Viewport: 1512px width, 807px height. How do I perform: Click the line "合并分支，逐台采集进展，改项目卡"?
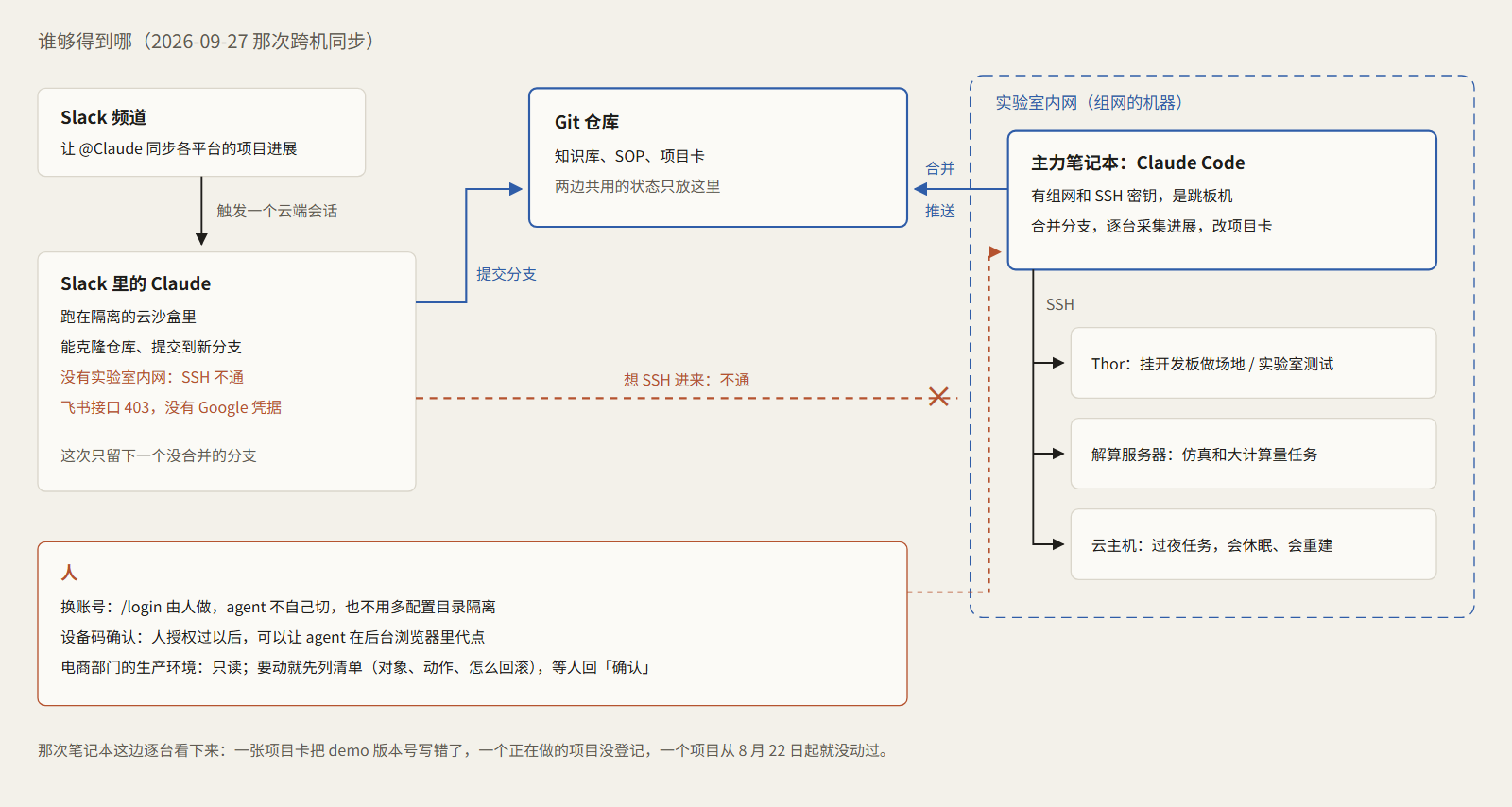[1152, 226]
